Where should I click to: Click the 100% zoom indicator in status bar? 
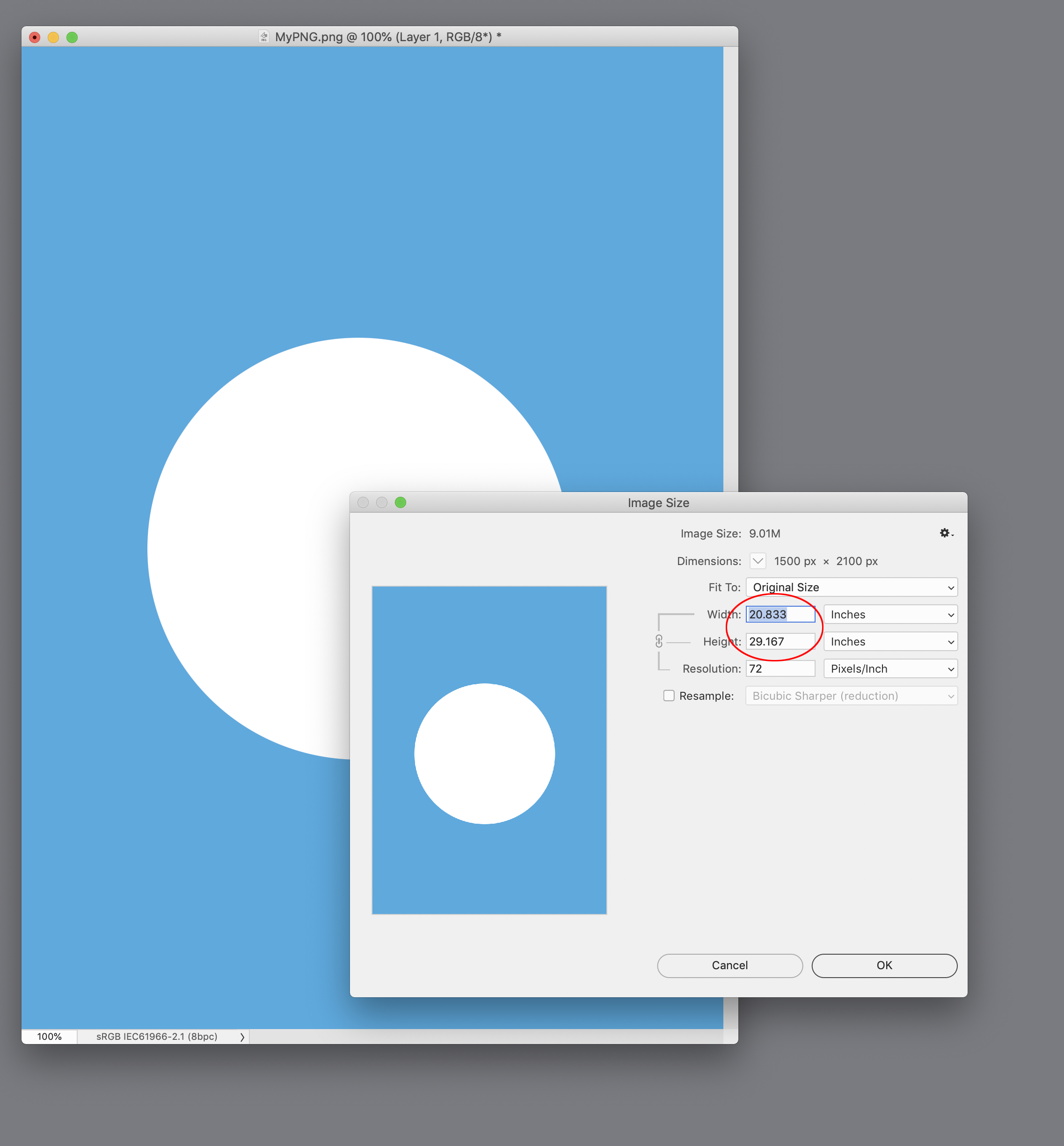(50, 1036)
